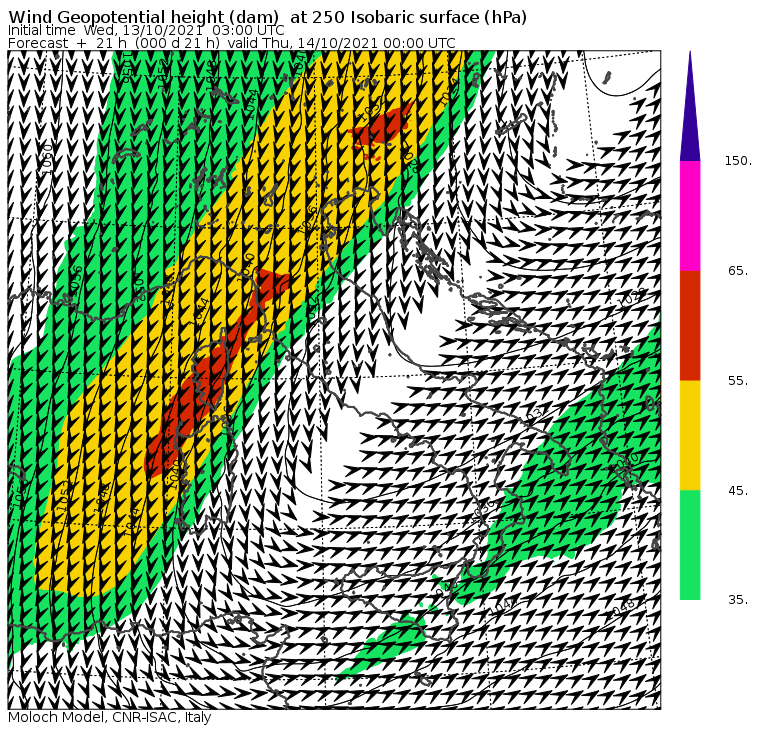The width and height of the screenshot is (760, 731).
Task: Click the legend value label 45.
Action: click(738, 491)
